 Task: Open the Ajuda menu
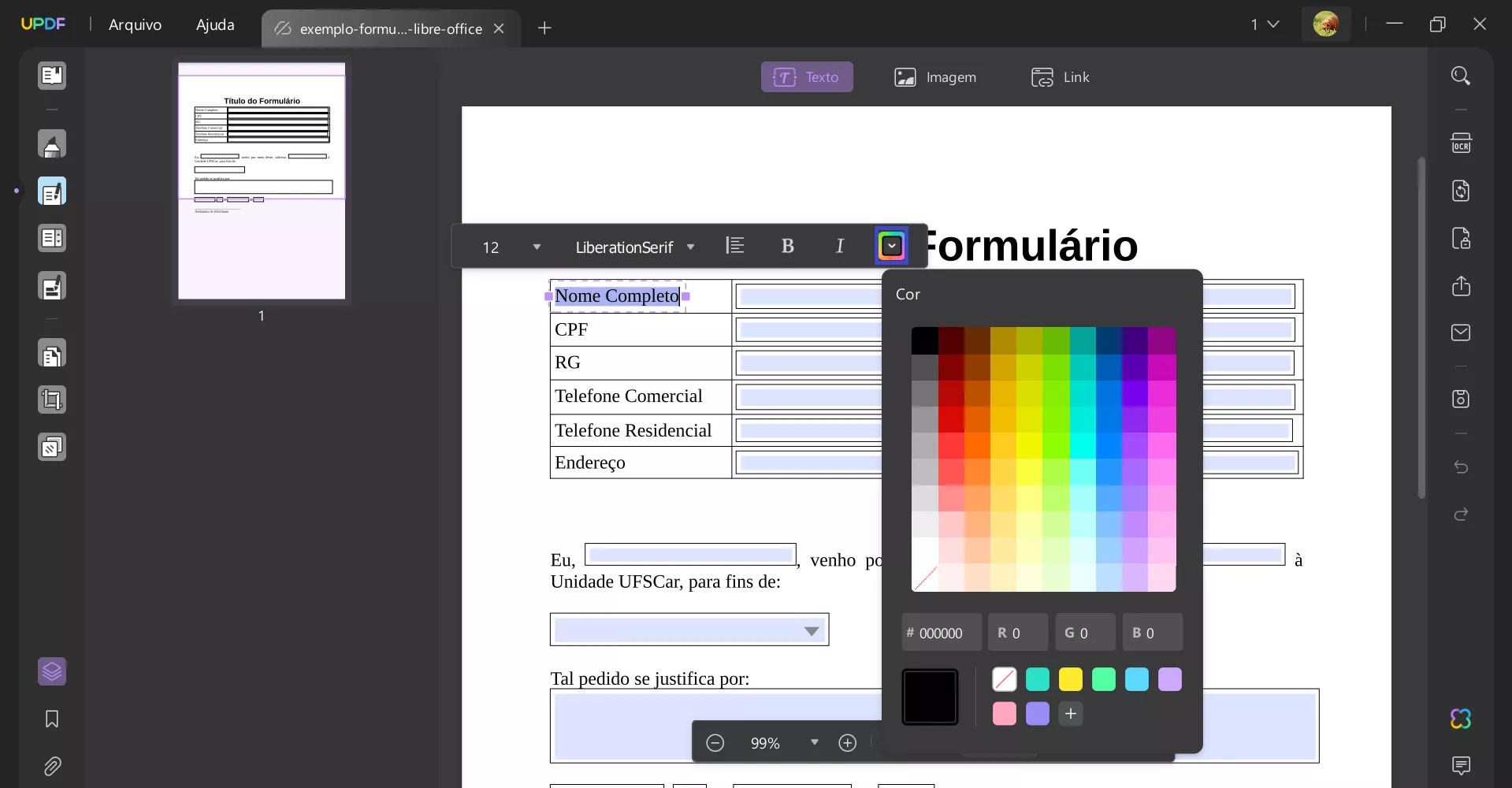215,24
